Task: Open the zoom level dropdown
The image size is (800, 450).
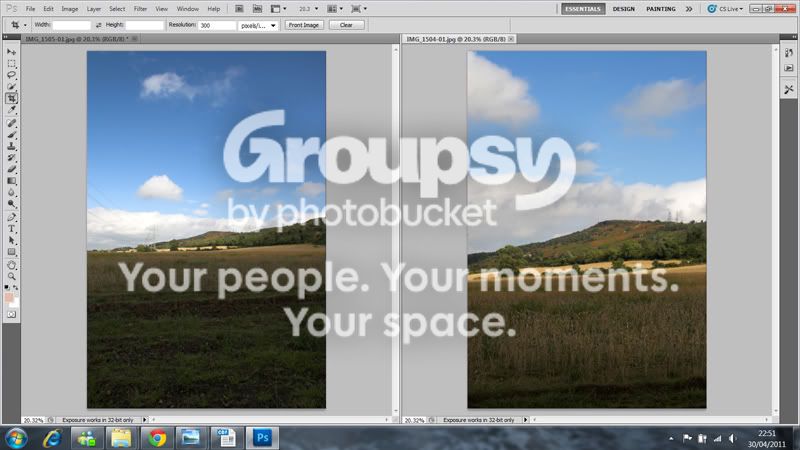Action: tap(309, 9)
